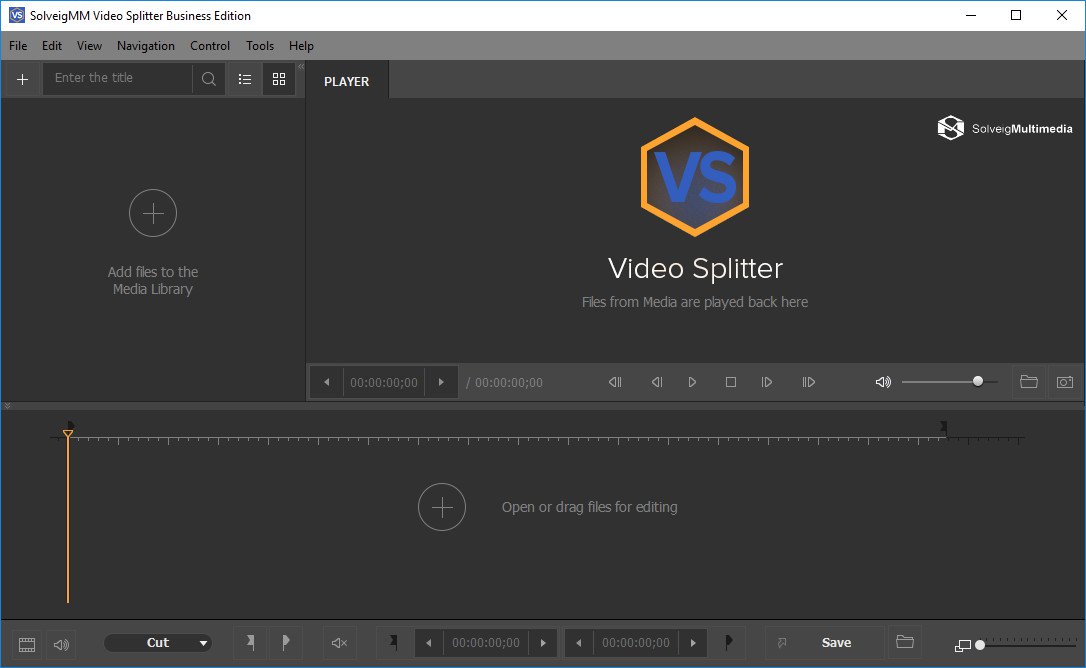The height and width of the screenshot is (668, 1086).
Task: Click the Stop button in player
Action: point(731,382)
